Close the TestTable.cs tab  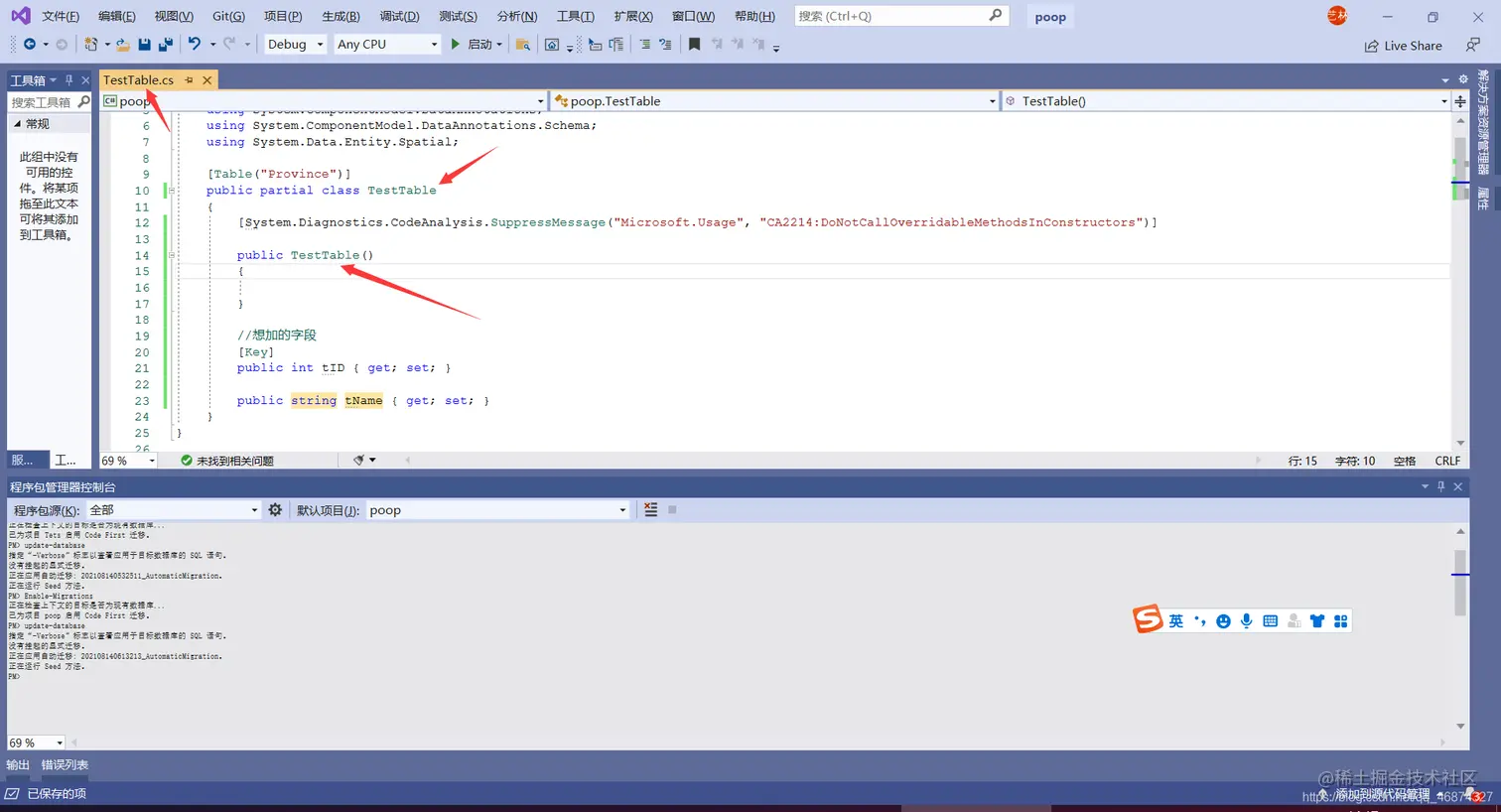(x=207, y=80)
